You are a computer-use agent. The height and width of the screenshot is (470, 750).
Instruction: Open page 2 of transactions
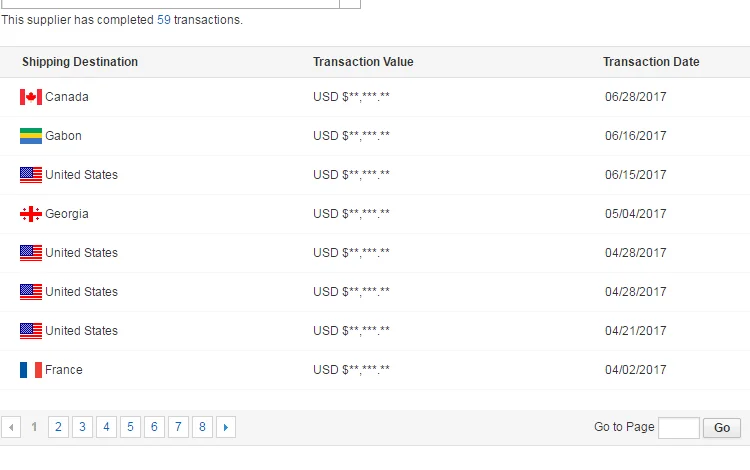click(x=58, y=427)
